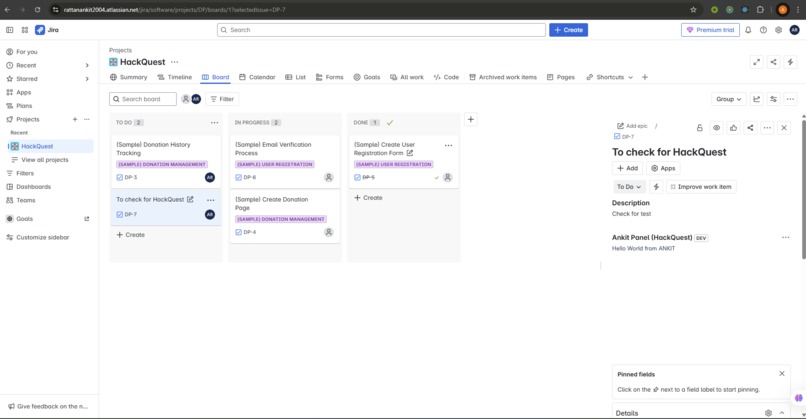The width and height of the screenshot is (806, 419).
Task: Collapse sidebar using top-left panel icon
Action: click(9, 30)
